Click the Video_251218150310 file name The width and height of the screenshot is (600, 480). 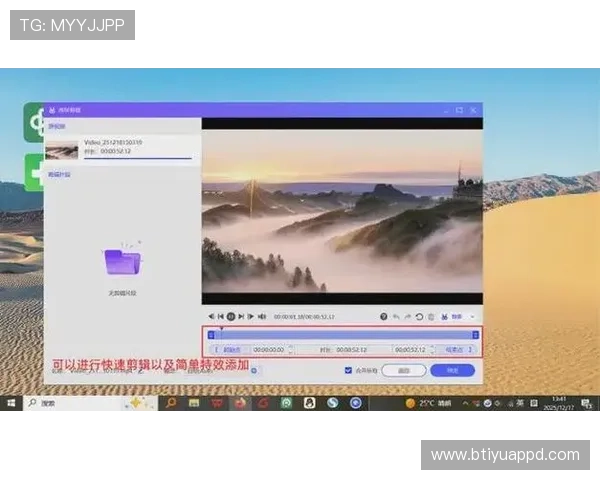(113, 142)
